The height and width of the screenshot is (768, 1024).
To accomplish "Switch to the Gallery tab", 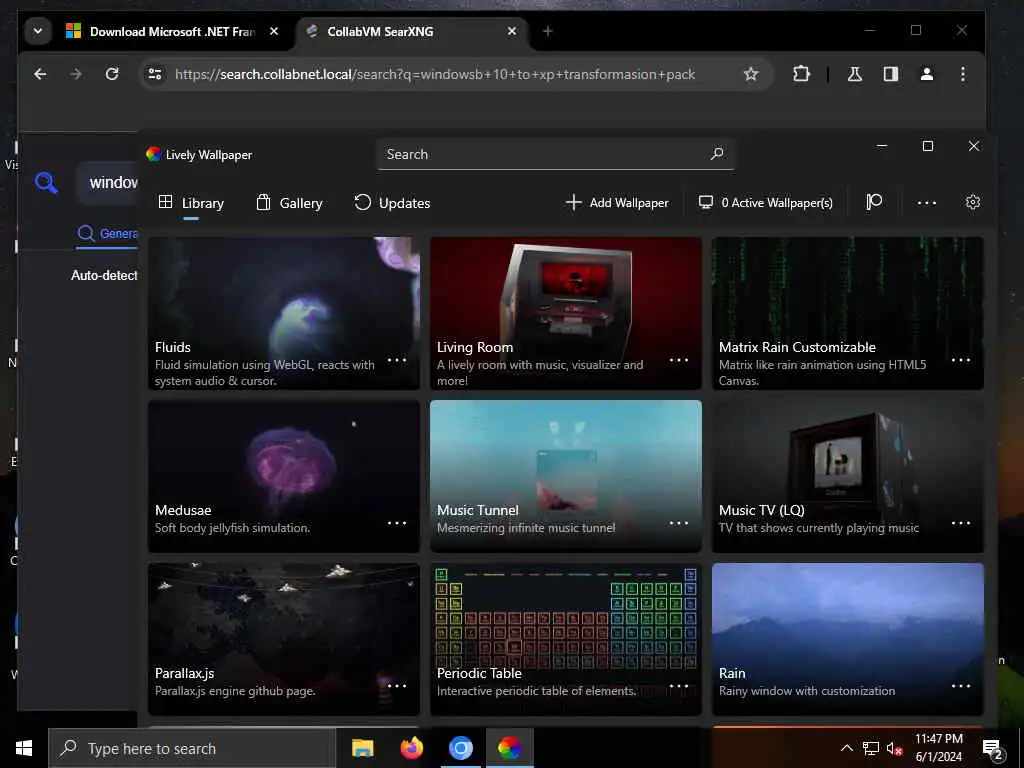I will pyautogui.click(x=289, y=203).
